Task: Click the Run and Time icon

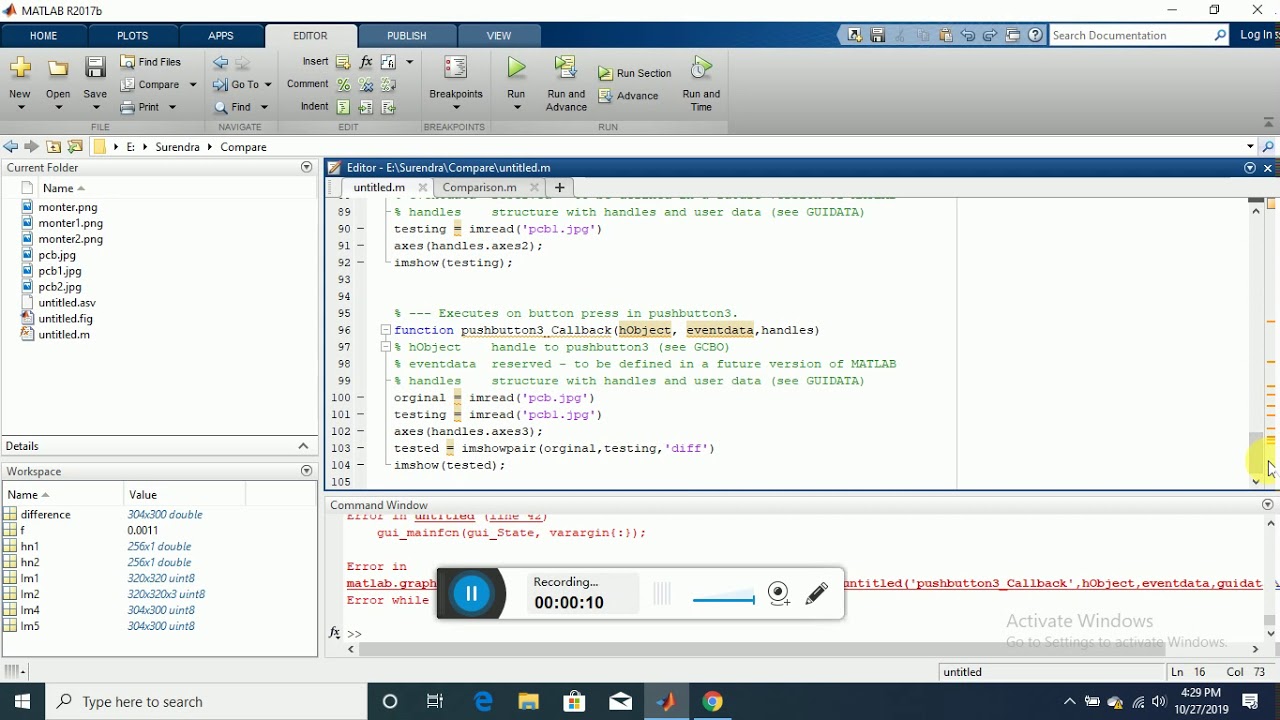Action: pyautogui.click(x=701, y=68)
